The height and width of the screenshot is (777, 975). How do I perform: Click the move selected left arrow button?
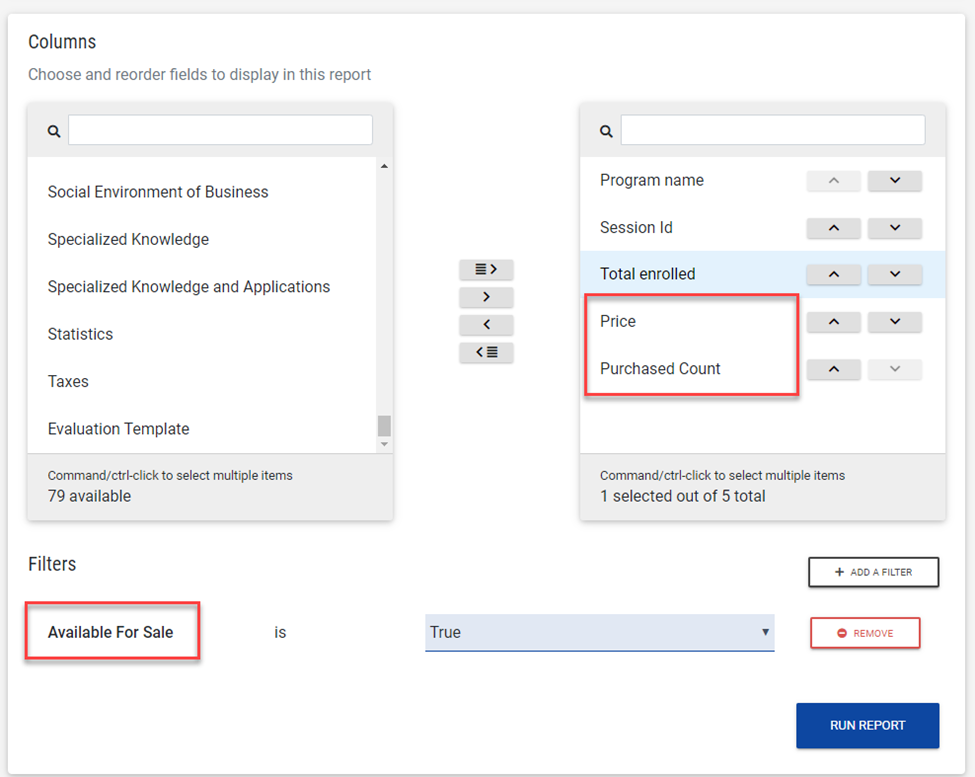coord(486,325)
